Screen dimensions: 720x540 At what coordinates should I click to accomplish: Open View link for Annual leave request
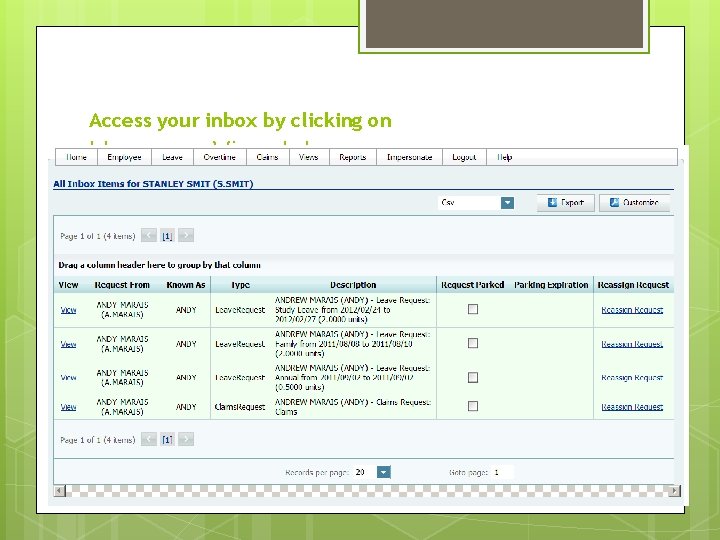[x=68, y=377]
